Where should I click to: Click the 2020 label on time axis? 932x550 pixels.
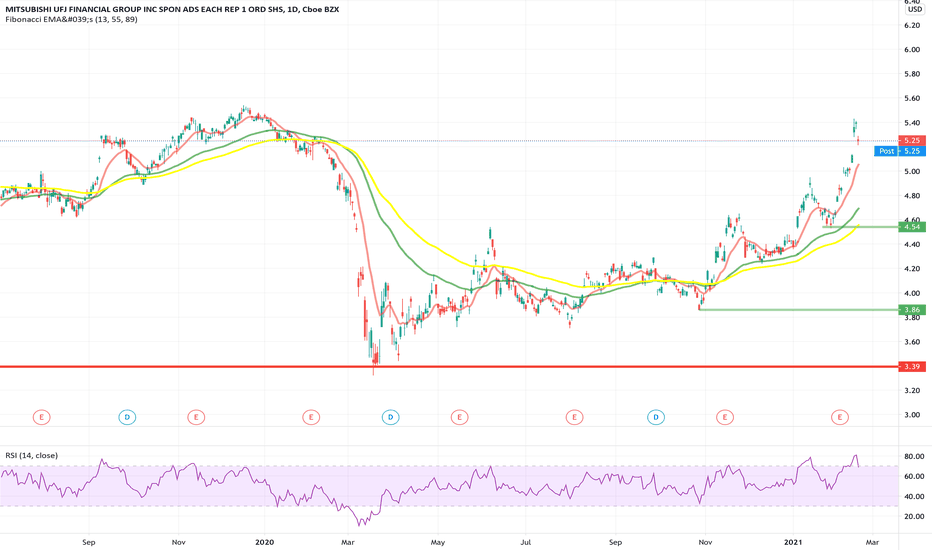(265, 542)
